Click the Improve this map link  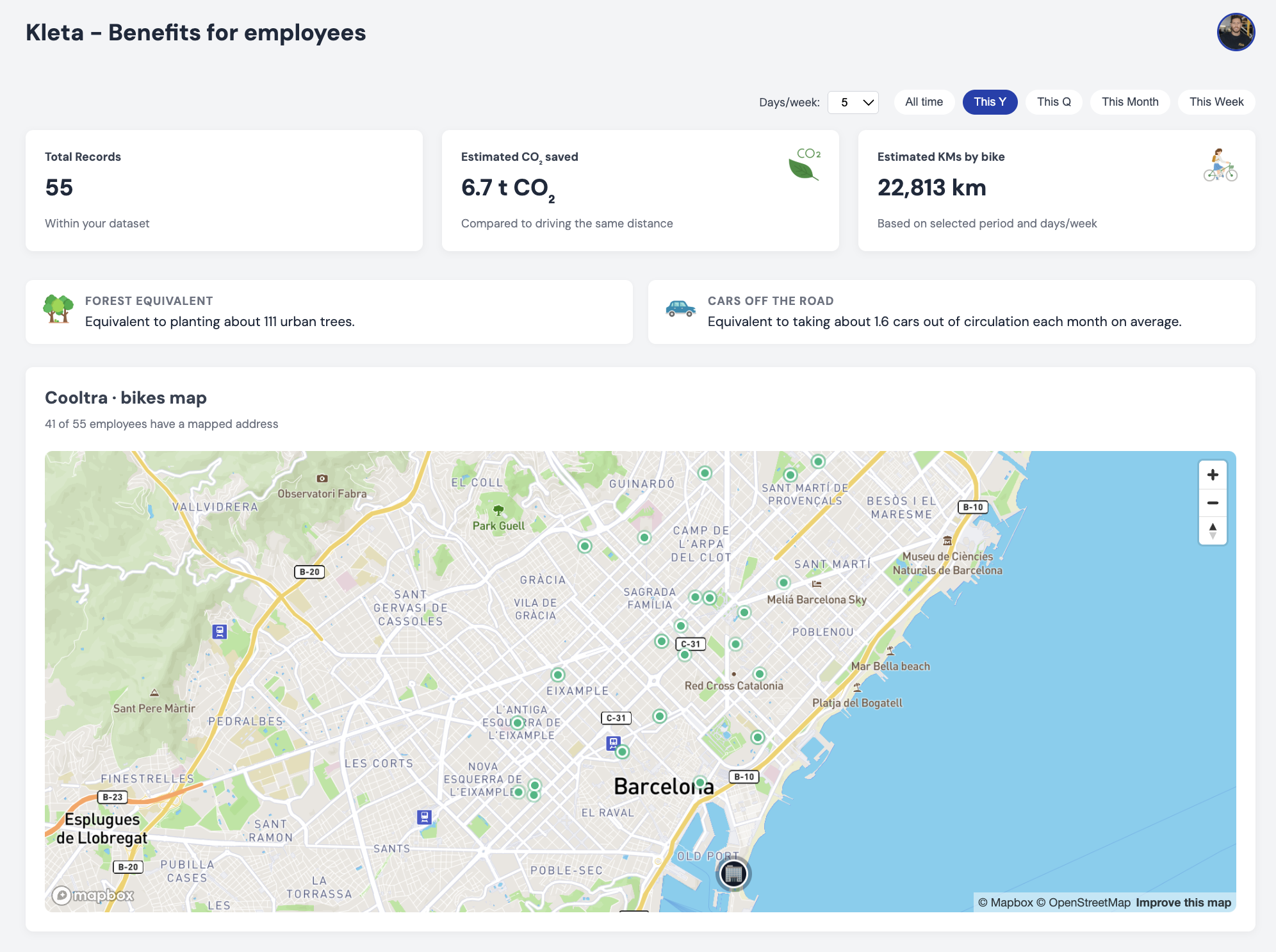pyautogui.click(x=1184, y=903)
